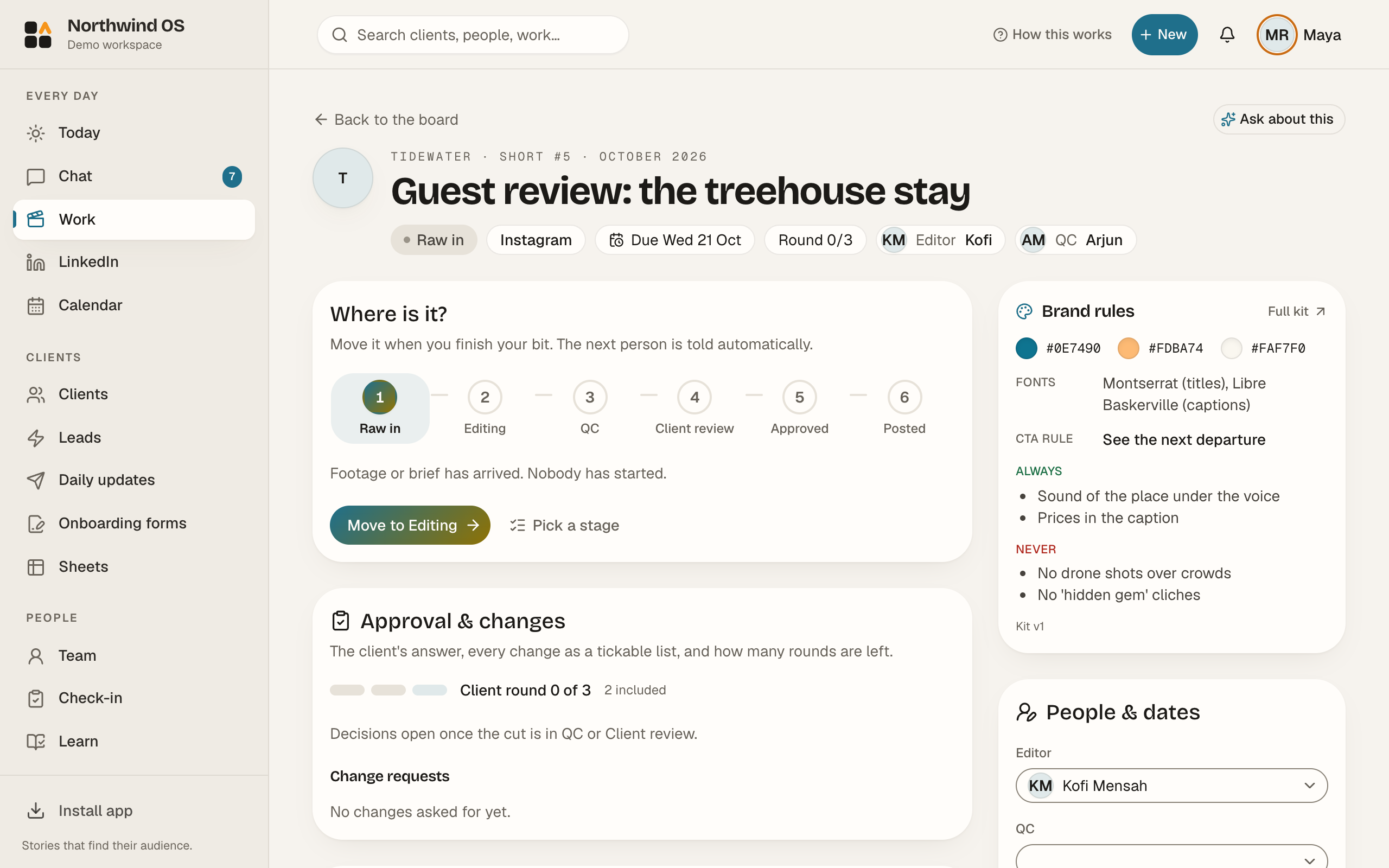Click the Raw in status chip

point(434,240)
